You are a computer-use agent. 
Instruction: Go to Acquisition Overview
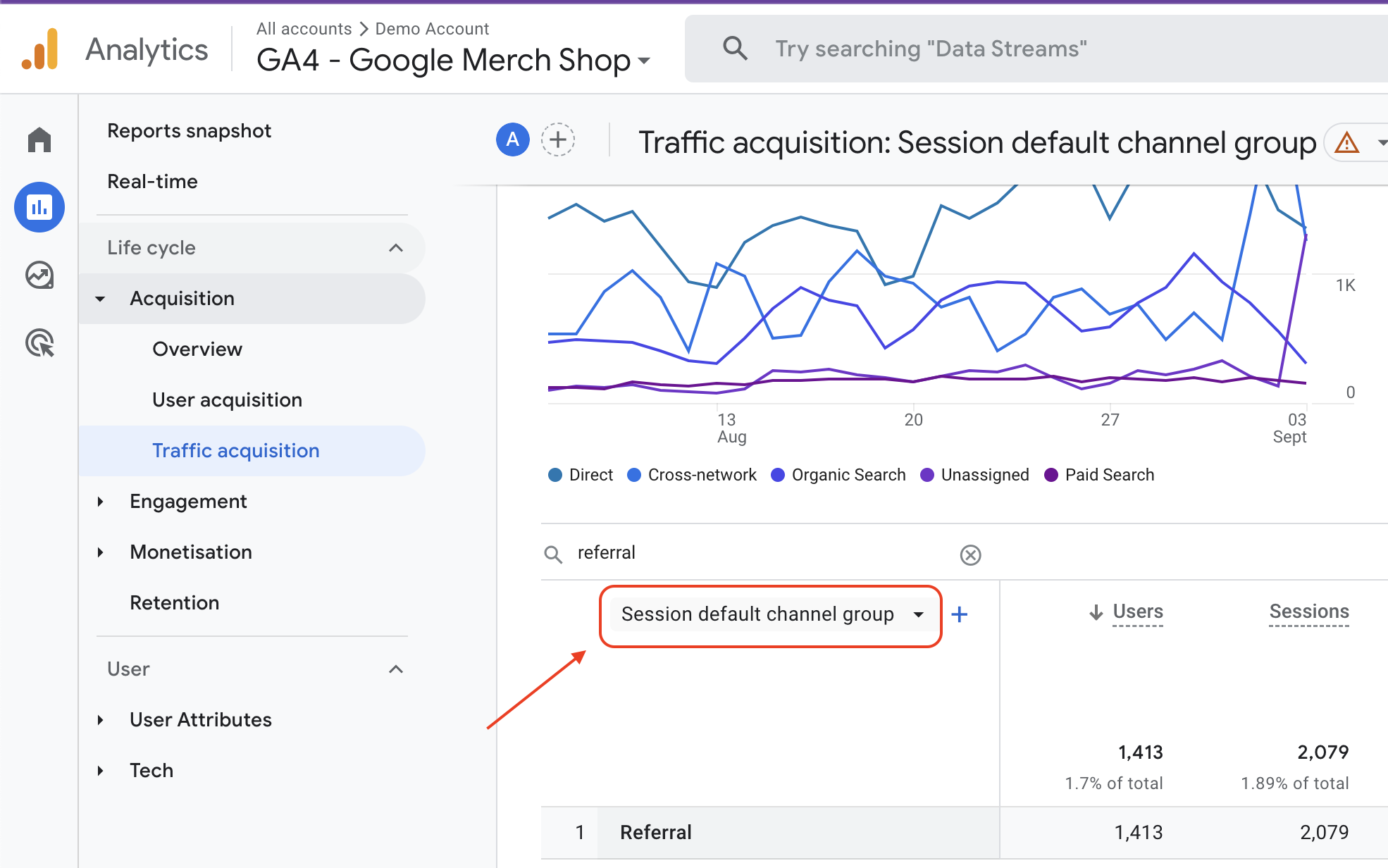coord(197,349)
